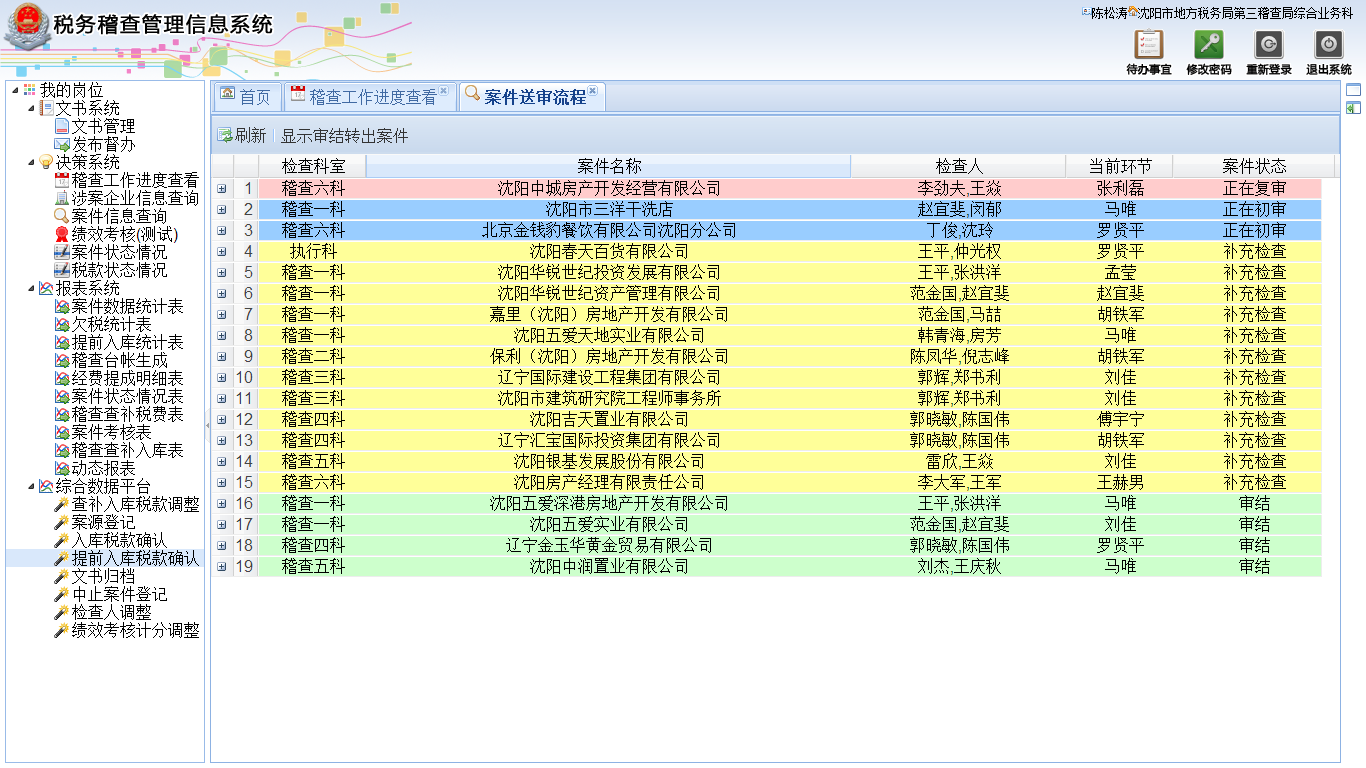Open 绩效考核计分调整 wrench icon

(x=62, y=631)
